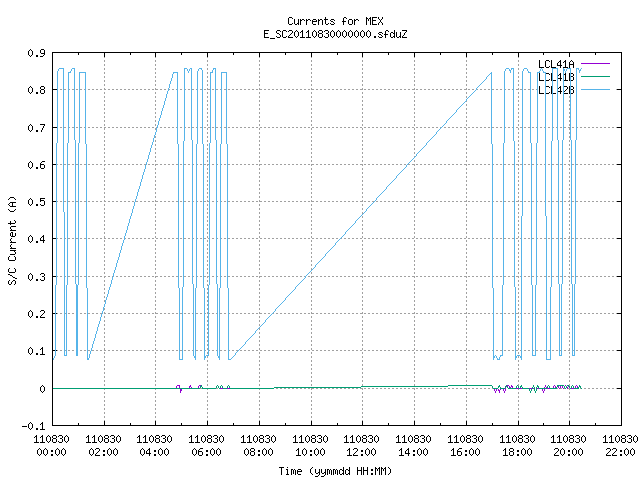Click the 10:00 x-axis time label
The height and width of the screenshot is (480, 640).
pyautogui.click(x=310, y=452)
